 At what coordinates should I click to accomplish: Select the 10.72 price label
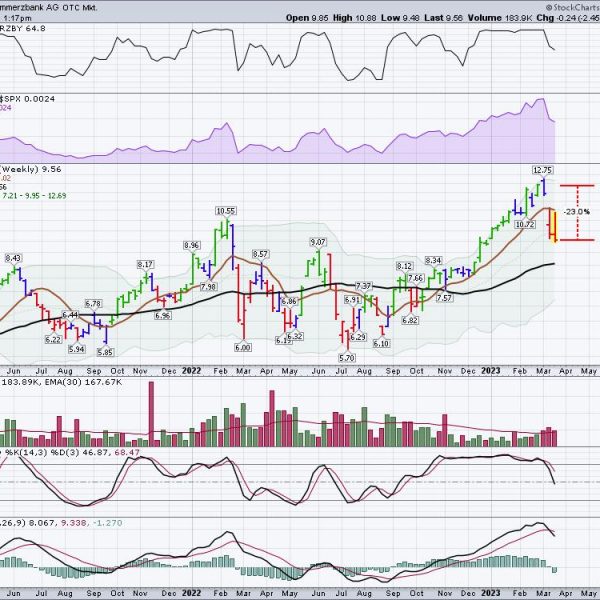[x=525, y=224]
